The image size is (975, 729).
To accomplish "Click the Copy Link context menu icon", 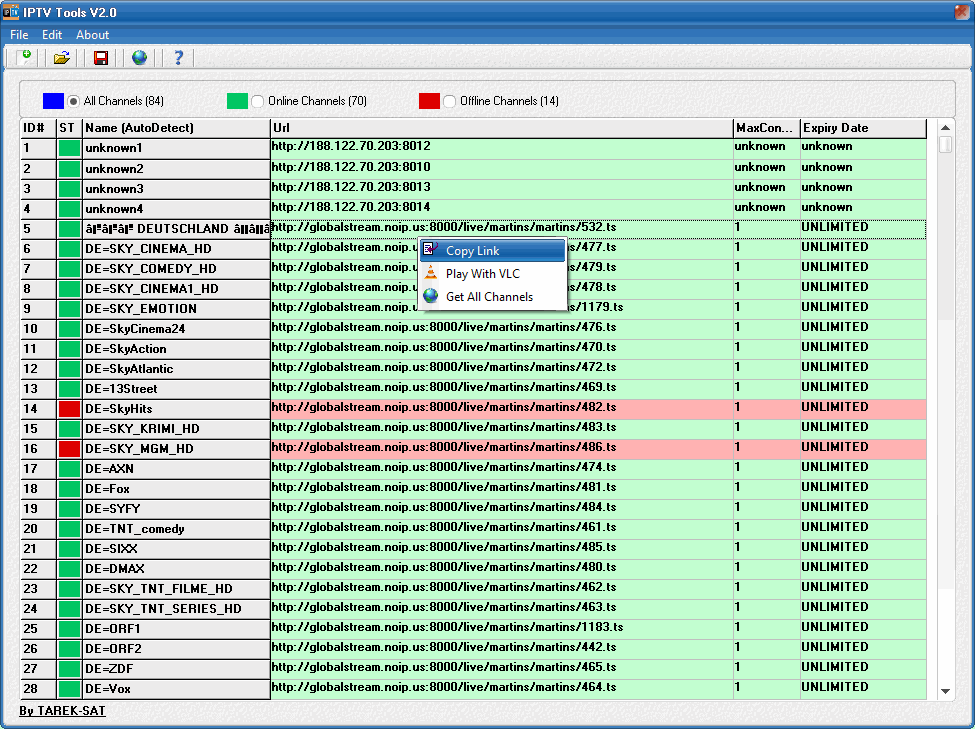I will point(431,250).
